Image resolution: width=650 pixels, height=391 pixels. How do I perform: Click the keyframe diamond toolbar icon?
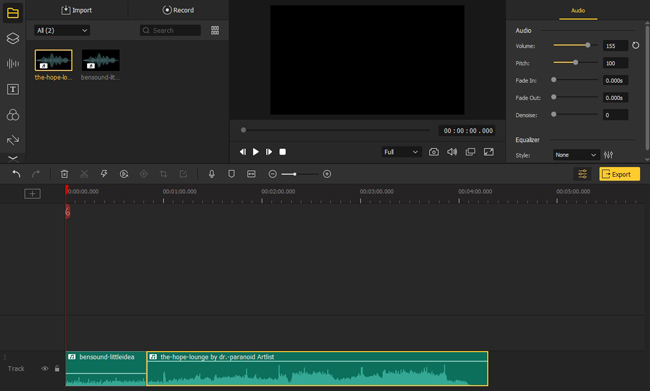click(x=144, y=174)
